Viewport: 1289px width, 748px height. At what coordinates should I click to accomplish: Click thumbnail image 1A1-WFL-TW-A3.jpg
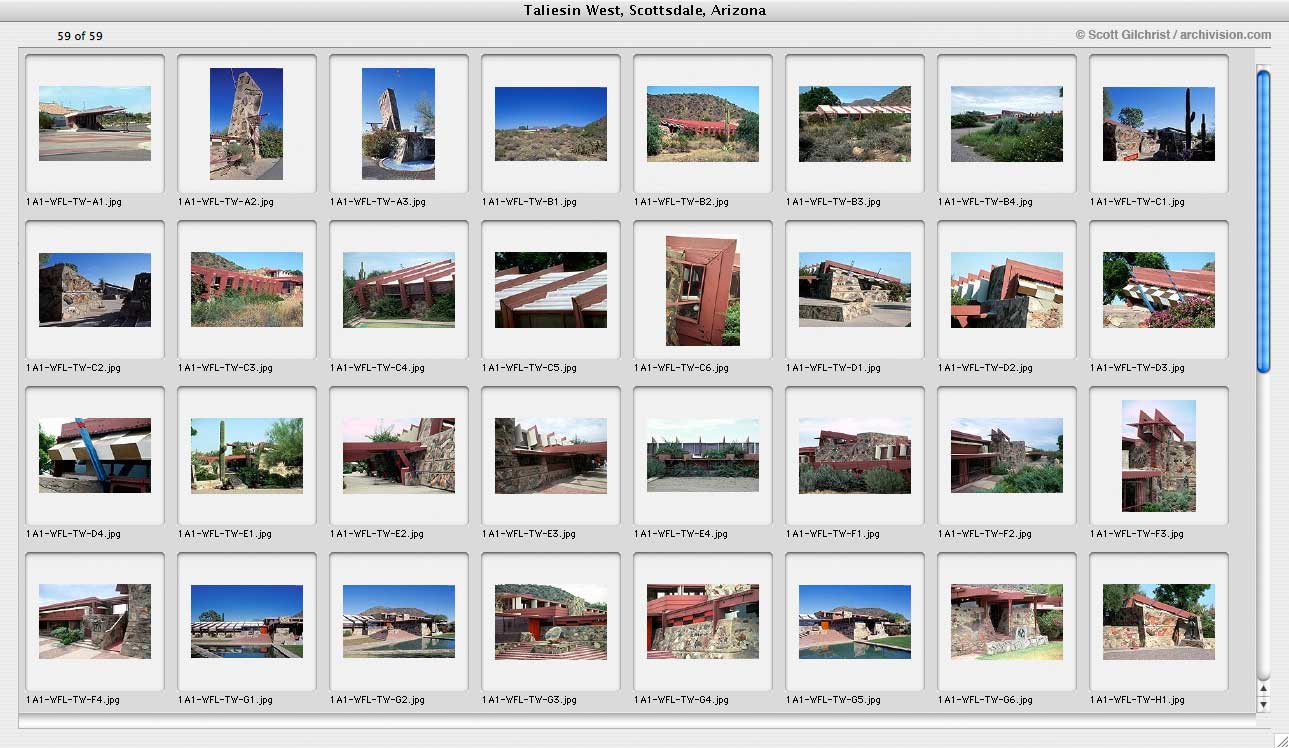point(398,124)
